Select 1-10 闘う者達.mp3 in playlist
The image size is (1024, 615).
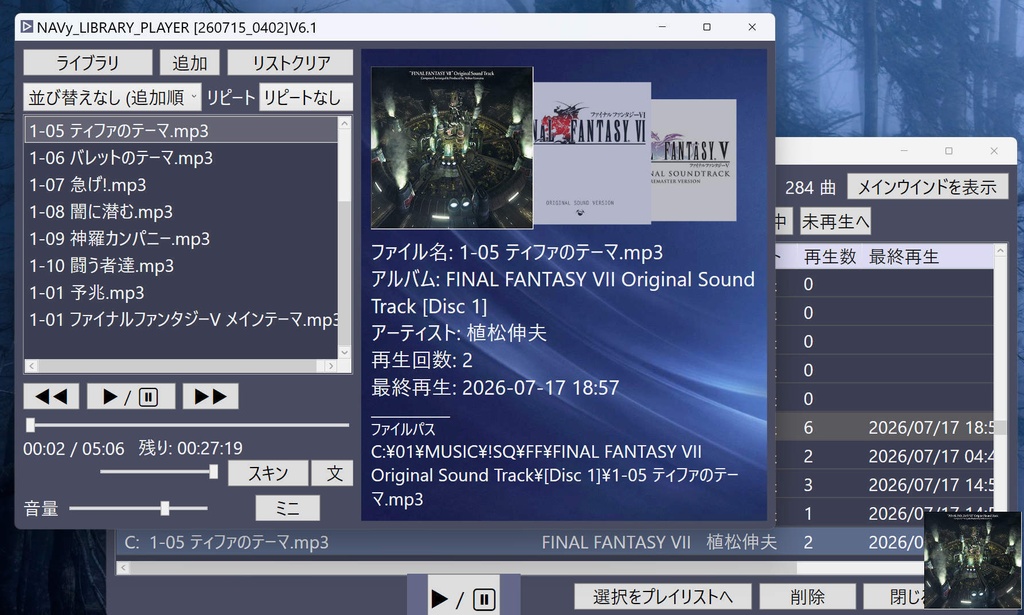(x=181, y=266)
